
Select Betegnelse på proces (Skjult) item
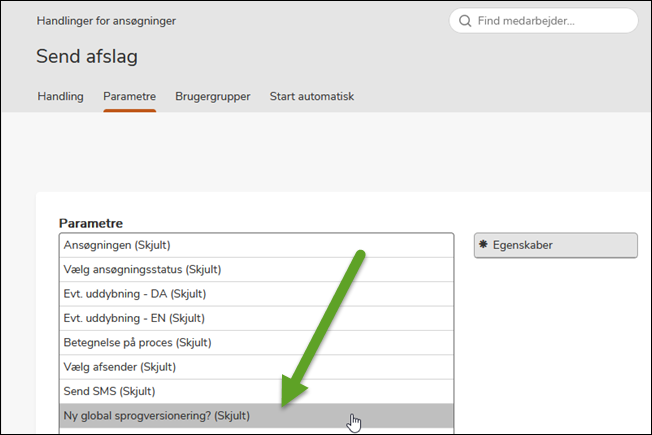click(x=137, y=342)
